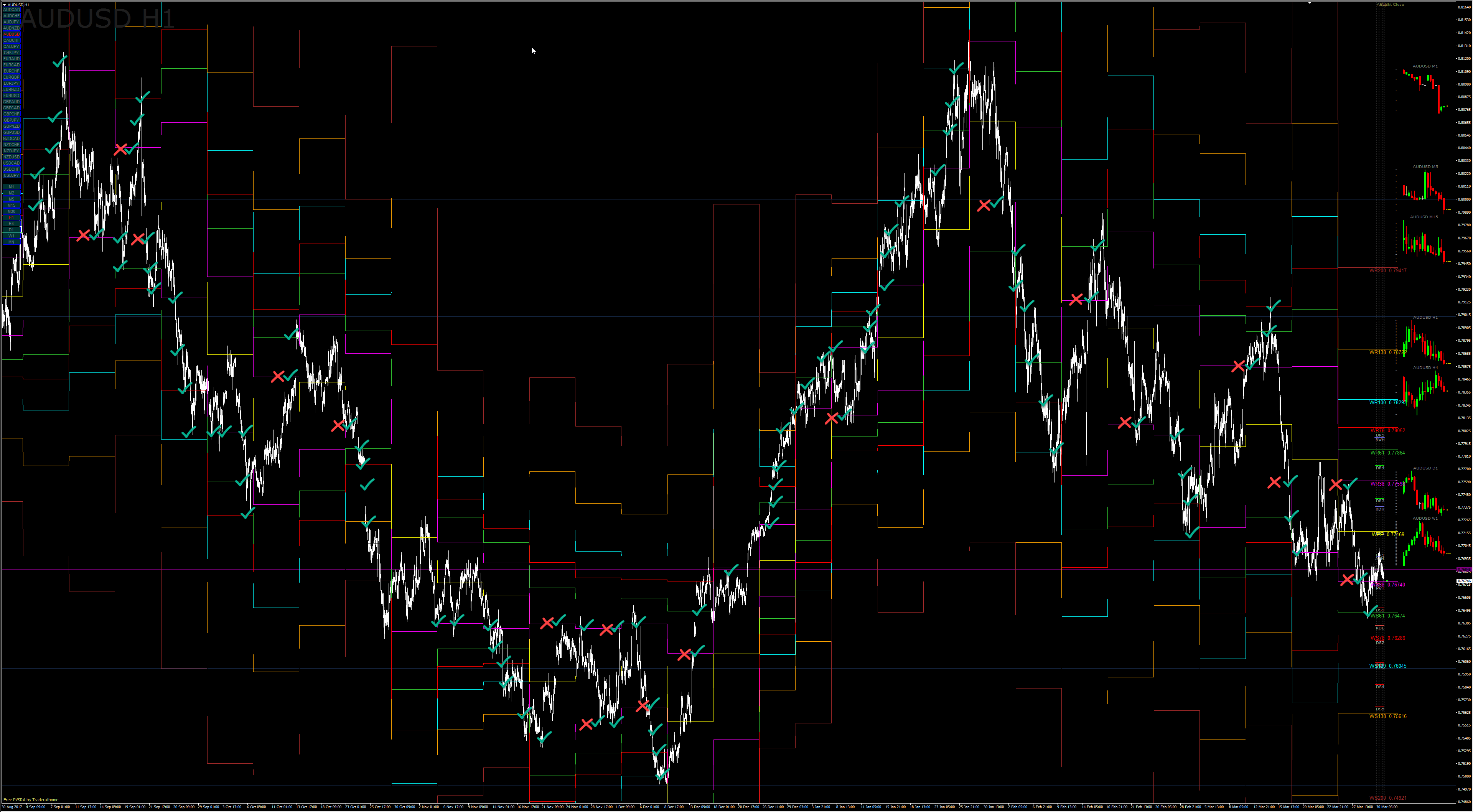Switch chart to EURGBP pair
The width and height of the screenshot is (1473, 812).
pyautogui.click(x=12, y=77)
